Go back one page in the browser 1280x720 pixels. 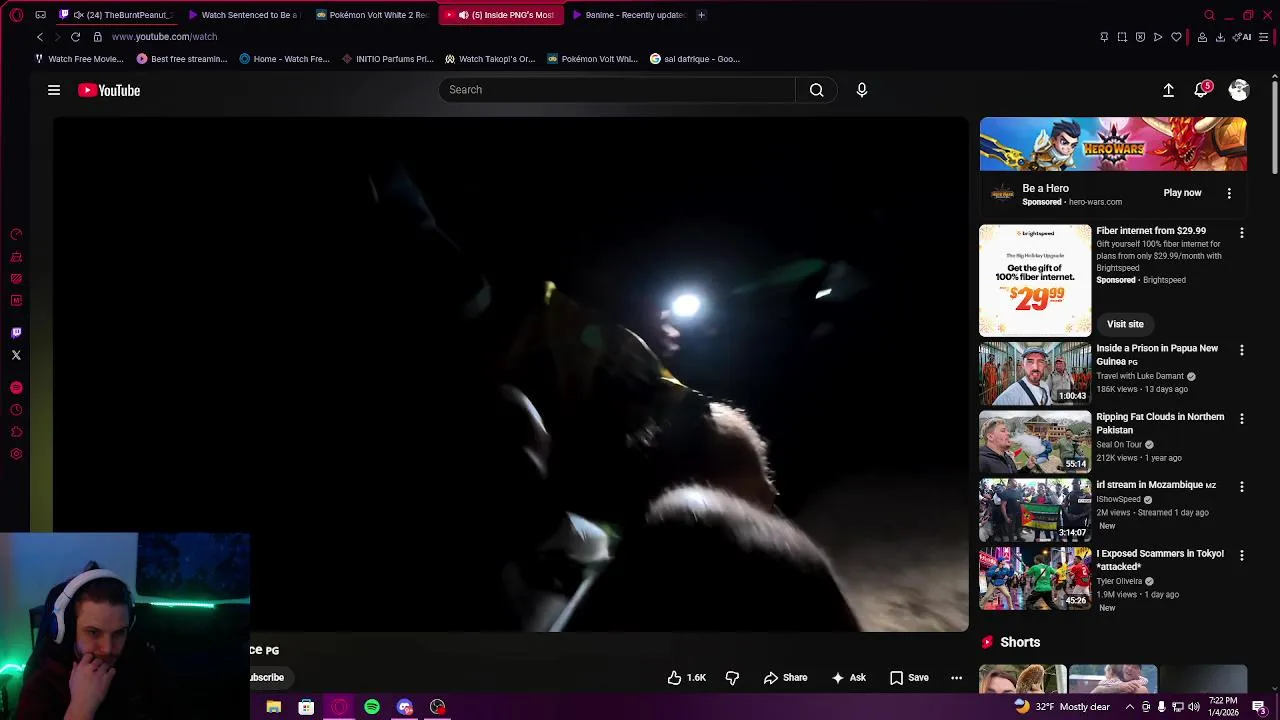[40, 37]
